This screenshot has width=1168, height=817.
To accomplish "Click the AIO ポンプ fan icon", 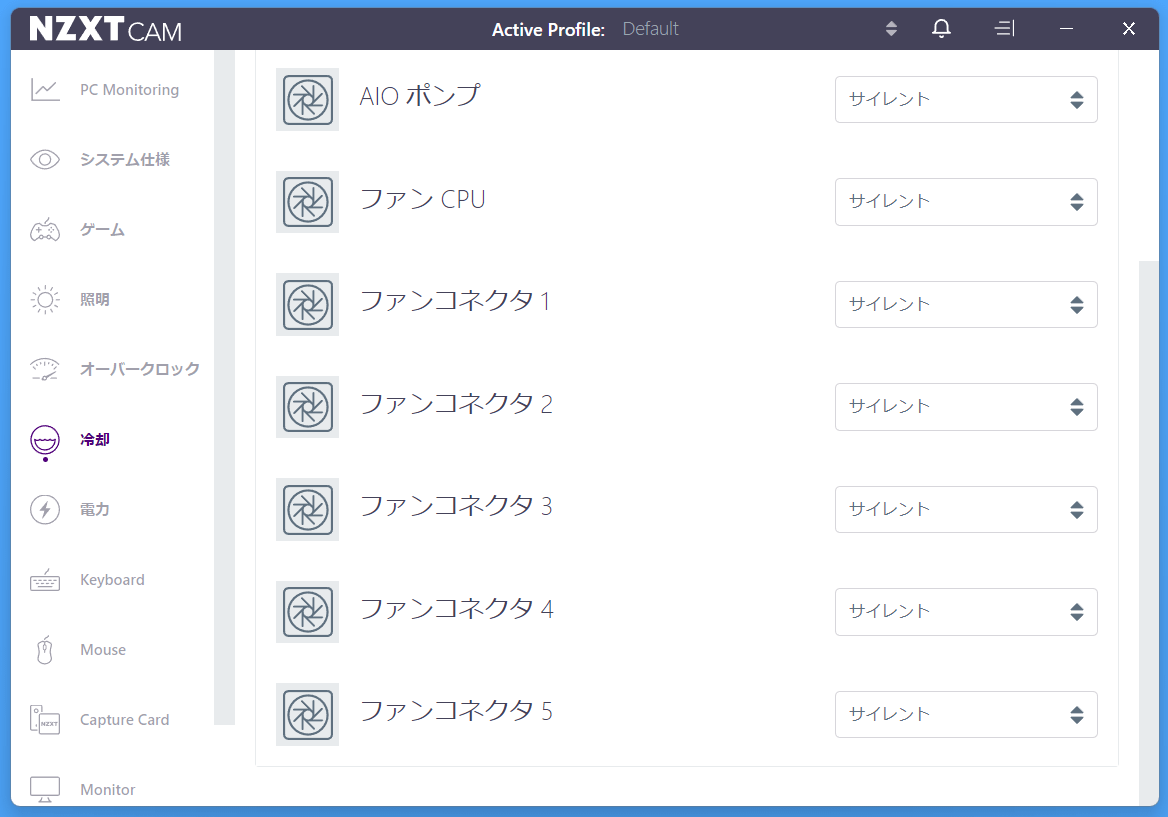I will [307, 99].
